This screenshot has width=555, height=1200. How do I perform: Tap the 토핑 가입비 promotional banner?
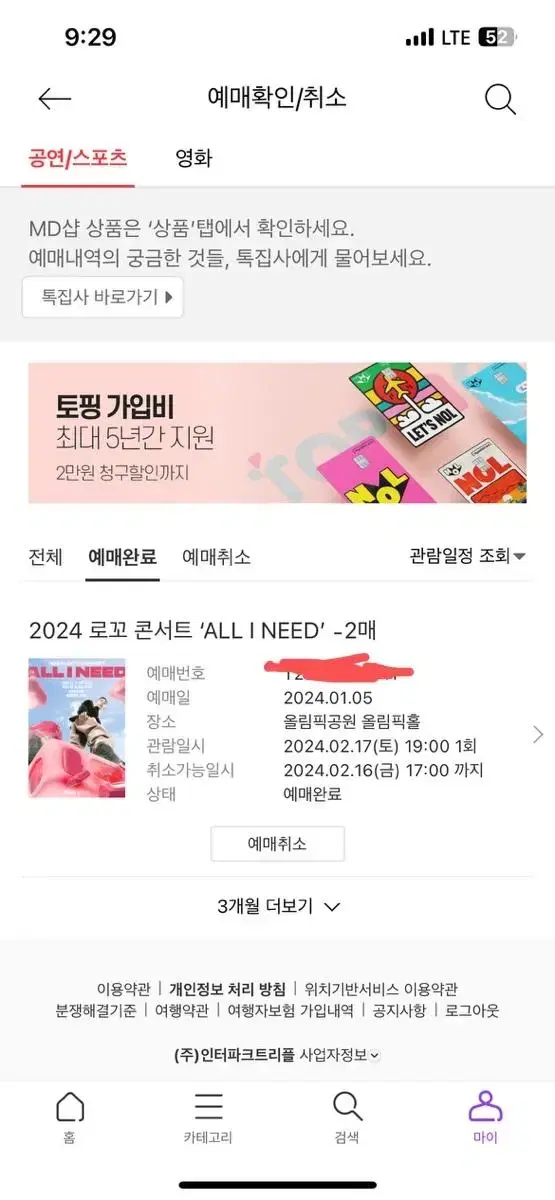click(x=277, y=433)
